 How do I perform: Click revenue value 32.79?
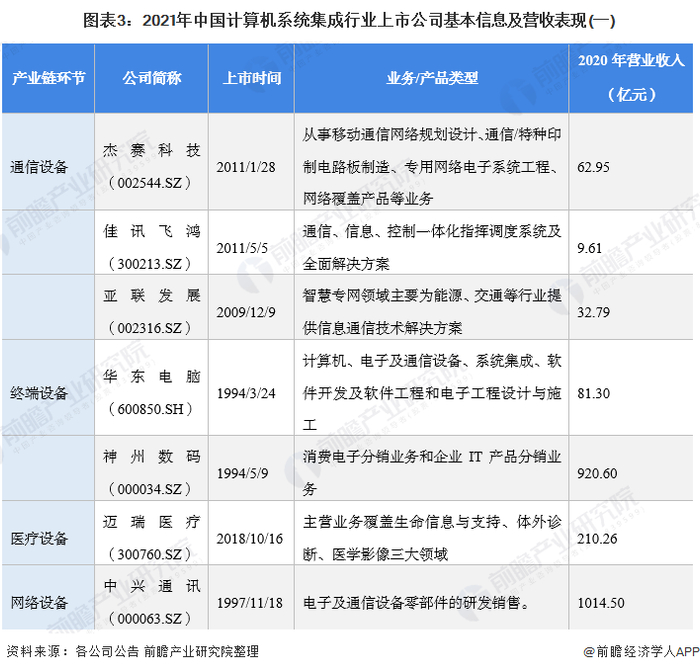point(593,312)
